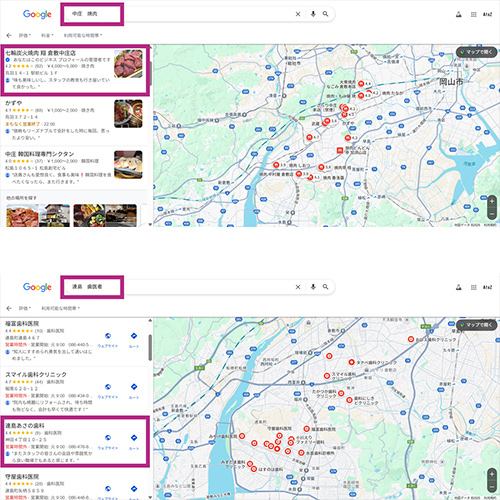500x500 pixels.
Task: Get ルート directions to 福富歯科医院
Action: [x=134, y=340]
